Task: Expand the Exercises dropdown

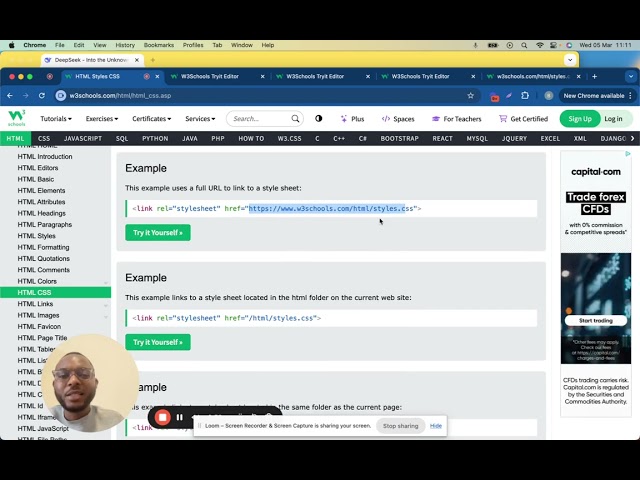Action: [x=102, y=119]
